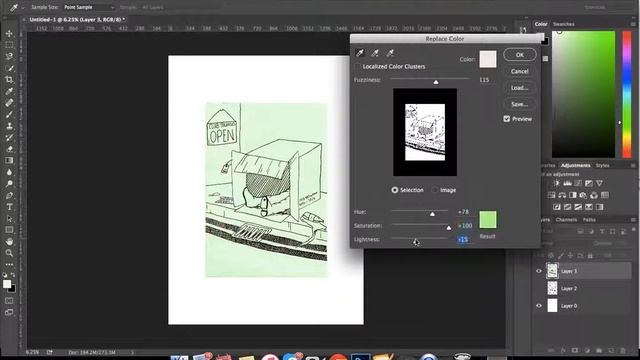The image size is (640, 360).
Task: Select the Type tool
Action: (x=9, y=207)
